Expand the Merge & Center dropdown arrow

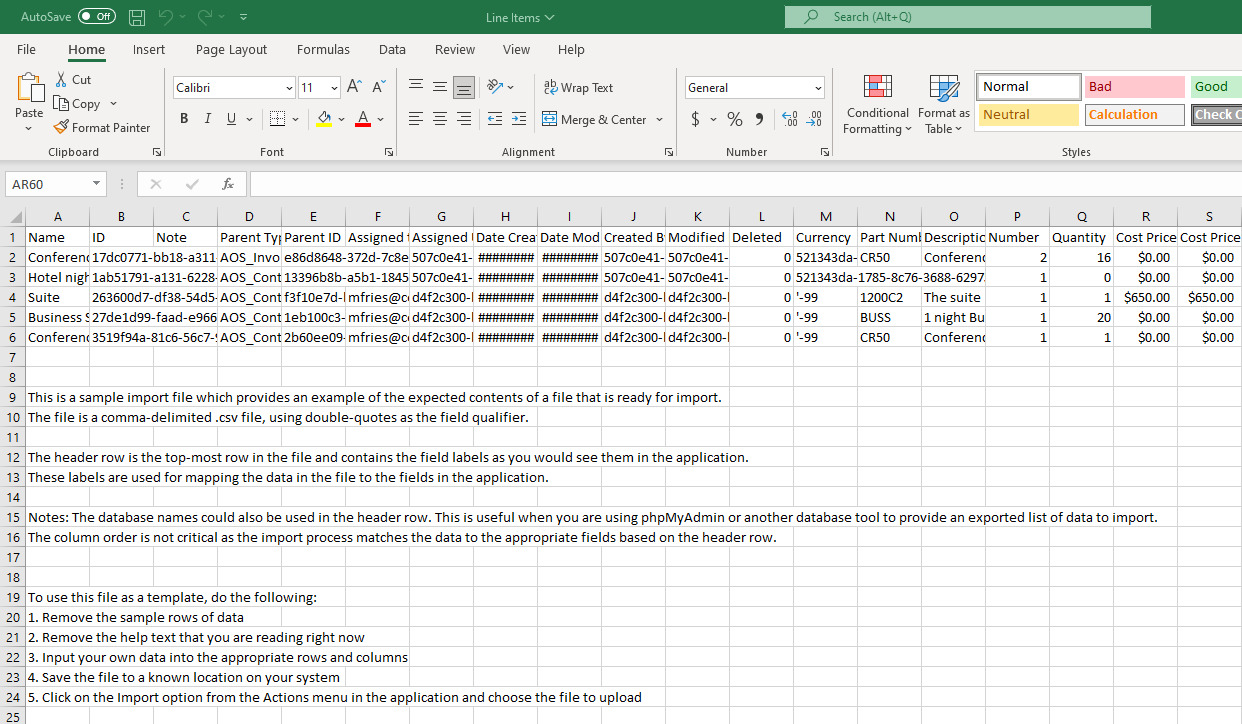click(x=659, y=119)
